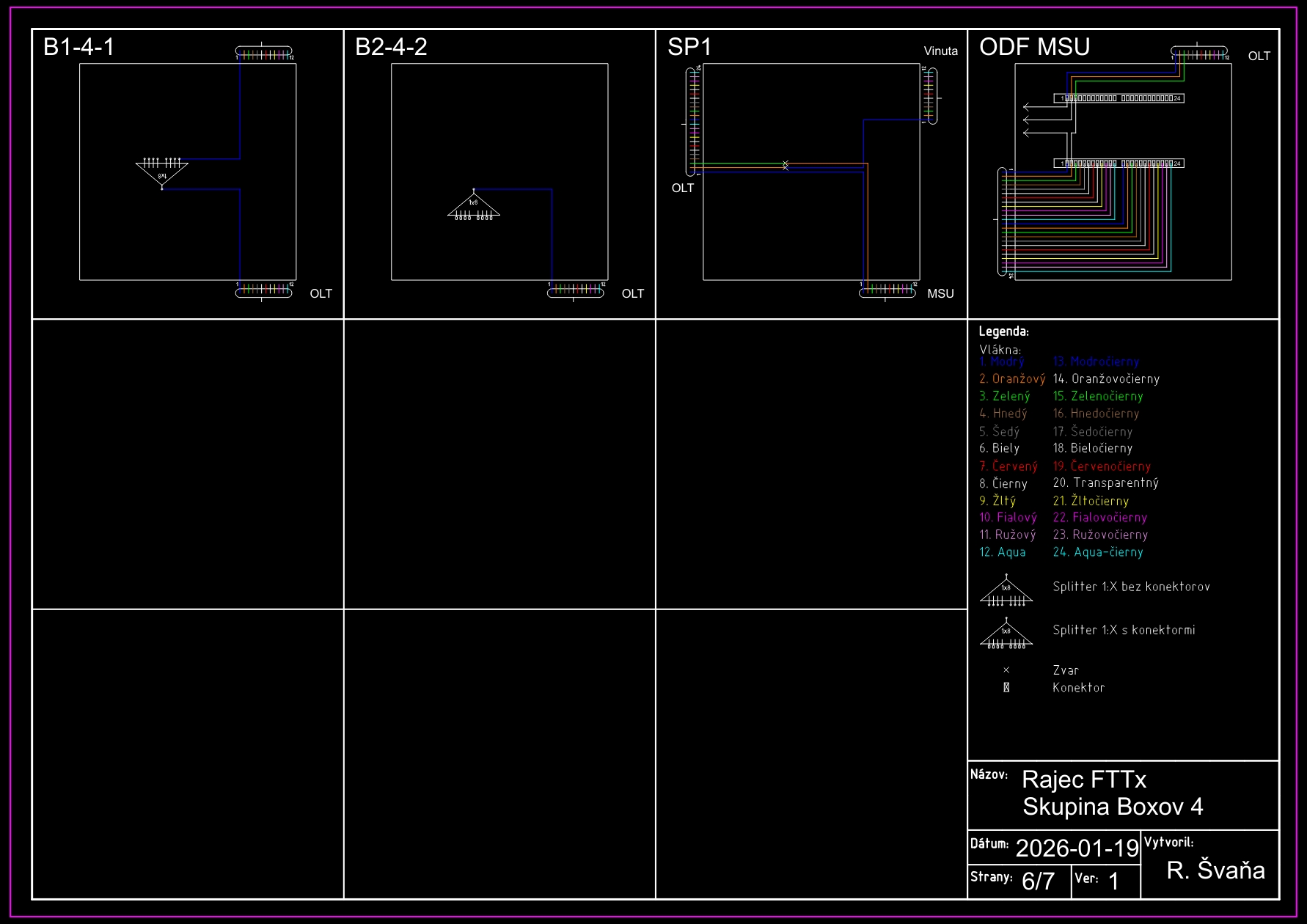Click the date 2026-01-19 in title block

point(1077,848)
